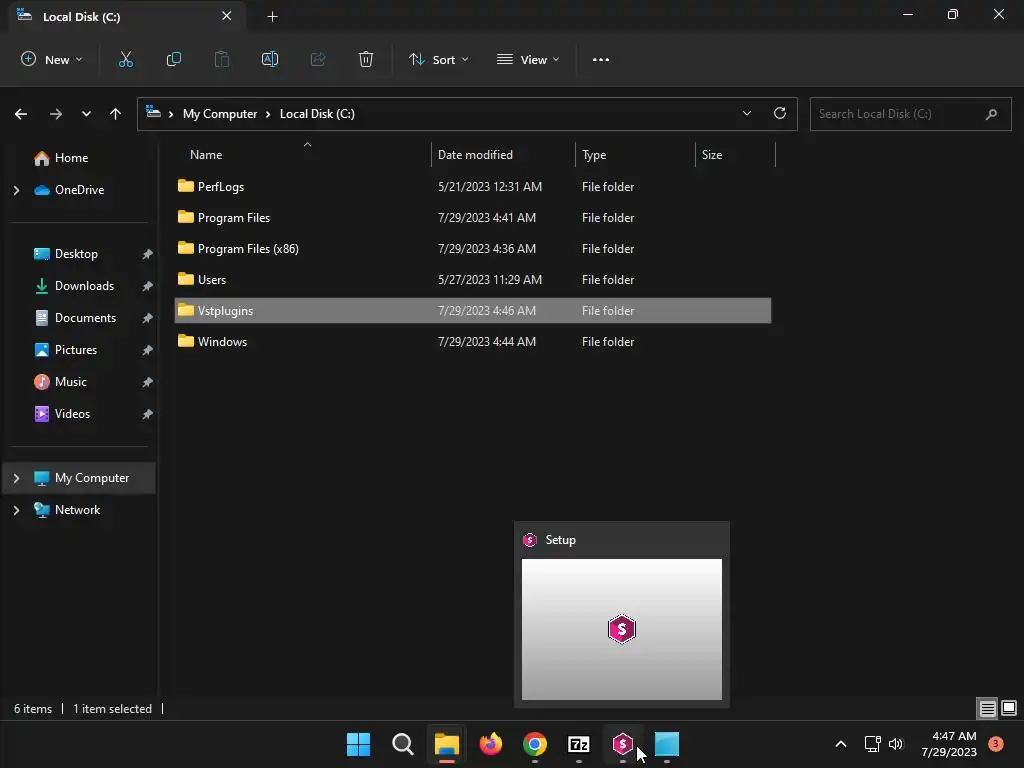Click the Rename icon in toolbar
1024x768 pixels.
coord(270,59)
